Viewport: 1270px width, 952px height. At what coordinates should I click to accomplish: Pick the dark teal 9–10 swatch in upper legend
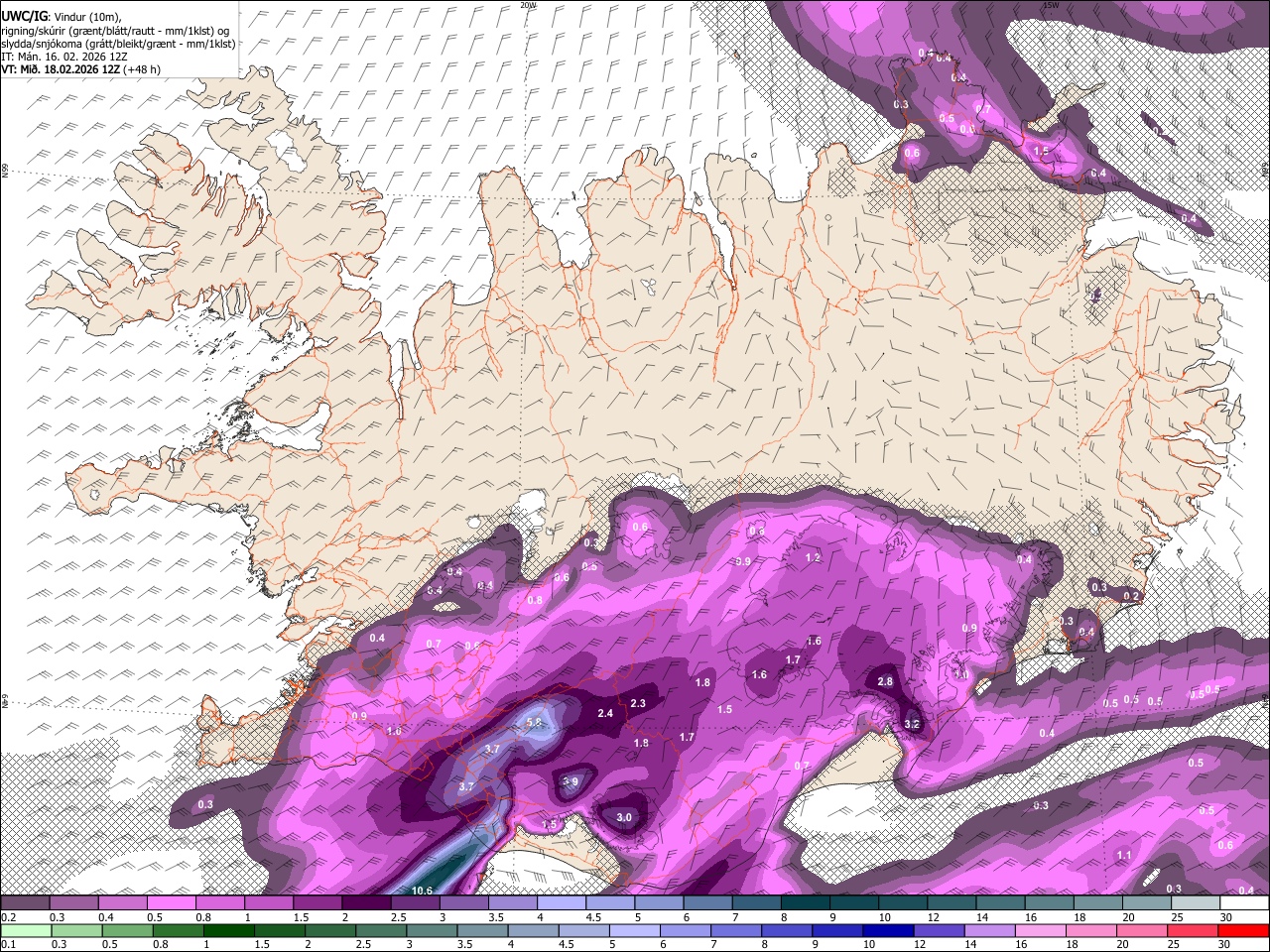[852, 903]
